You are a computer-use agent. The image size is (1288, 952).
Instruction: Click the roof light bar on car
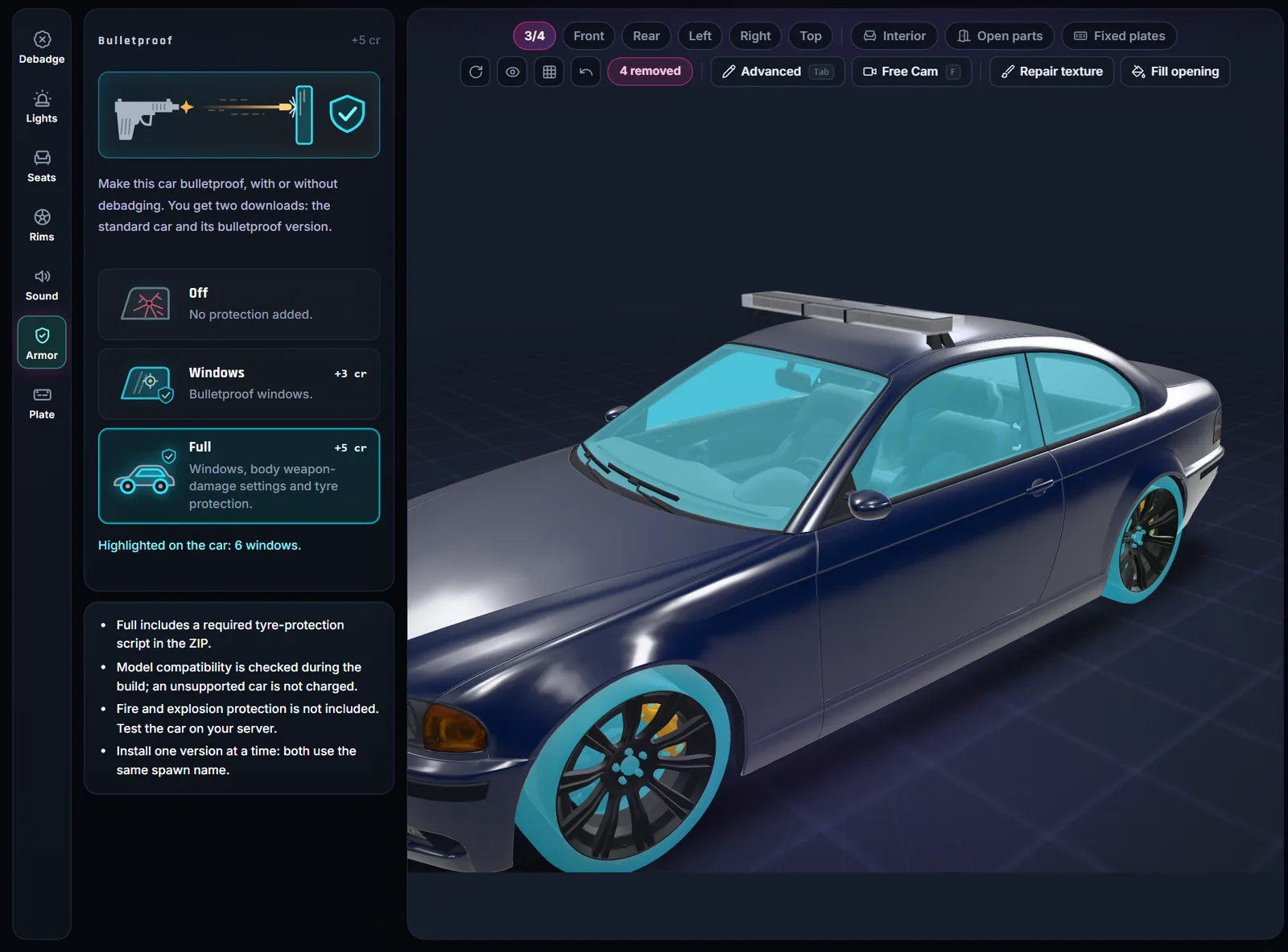(845, 311)
